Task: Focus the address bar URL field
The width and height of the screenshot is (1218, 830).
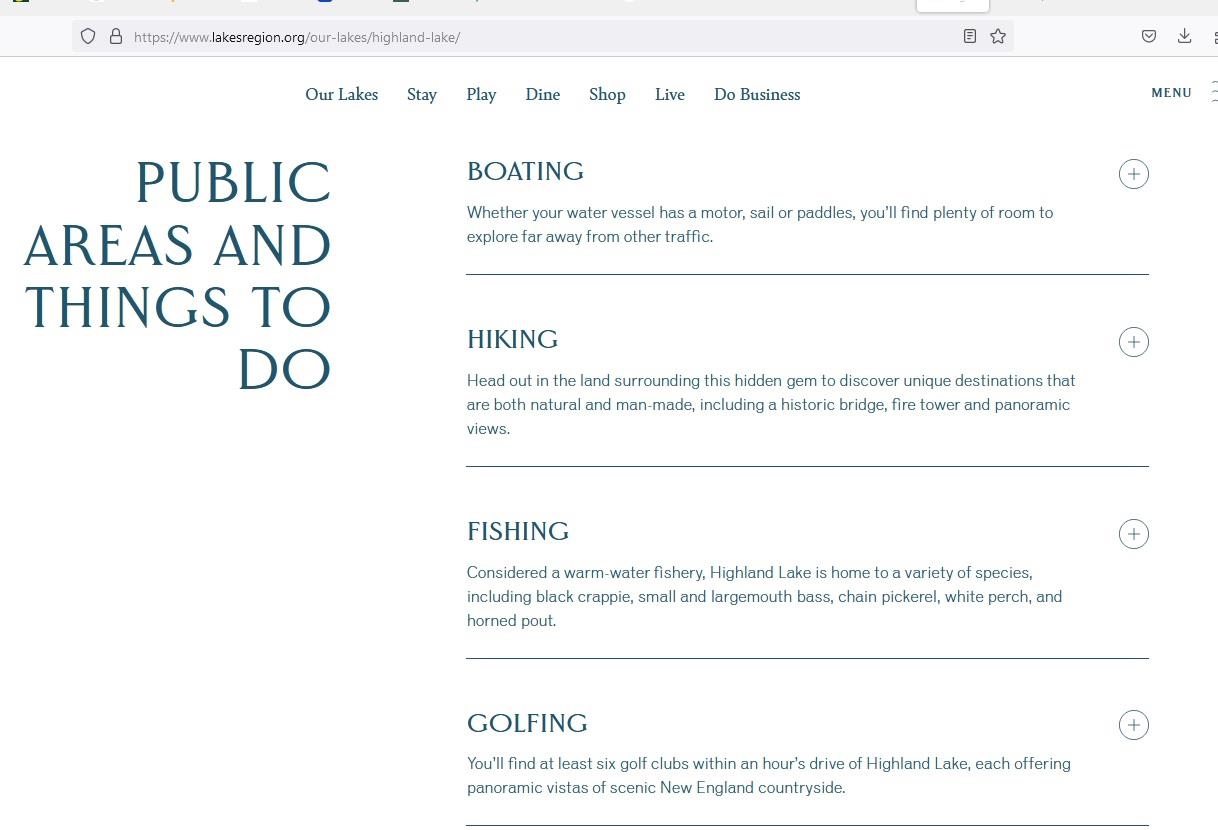Action: [543, 37]
